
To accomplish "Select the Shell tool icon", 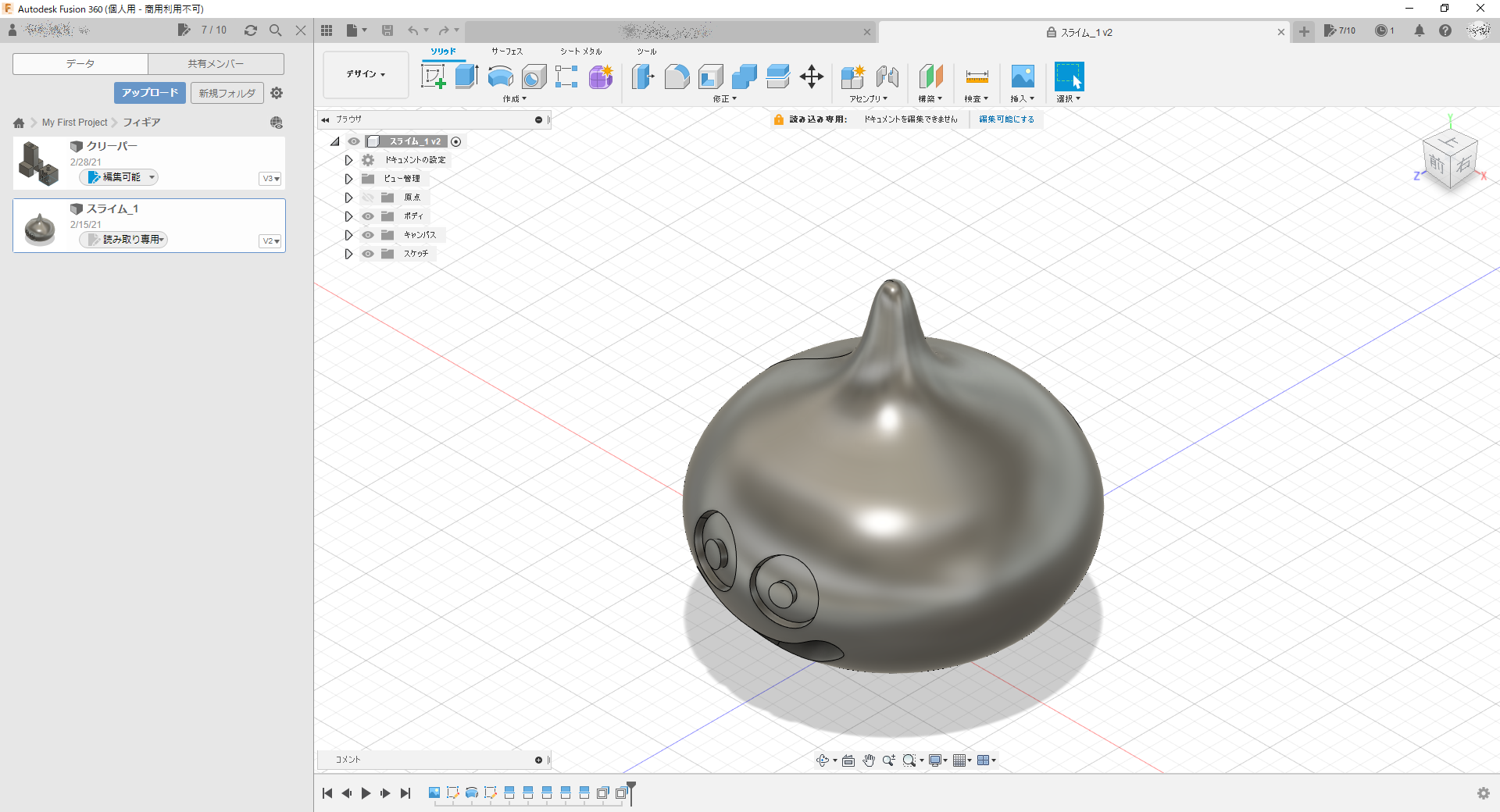I will click(x=710, y=77).
